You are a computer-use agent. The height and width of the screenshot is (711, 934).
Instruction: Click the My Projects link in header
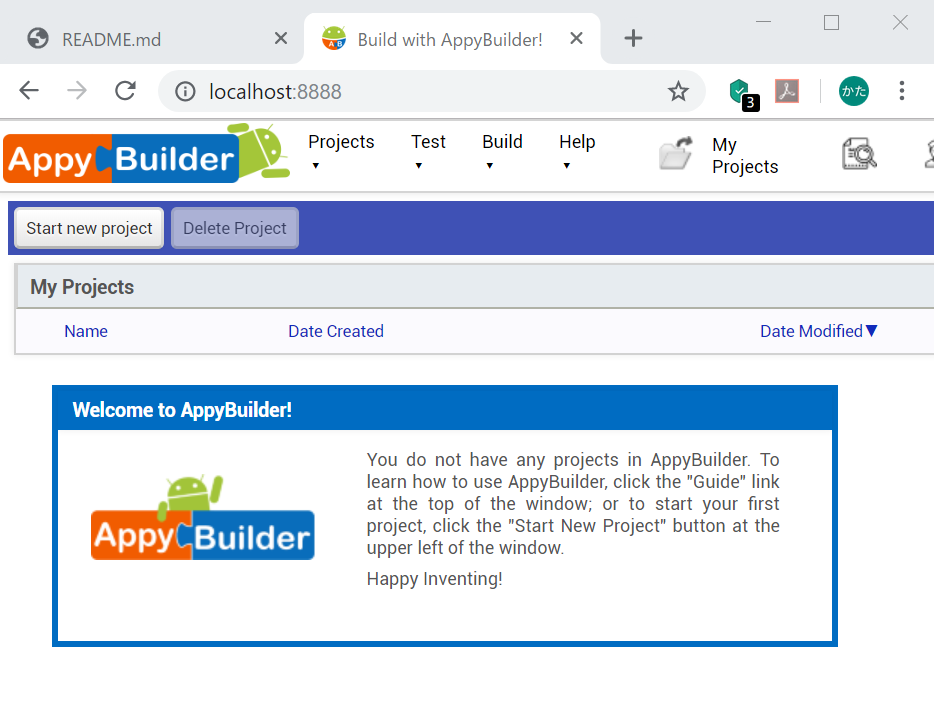(745, 155)
